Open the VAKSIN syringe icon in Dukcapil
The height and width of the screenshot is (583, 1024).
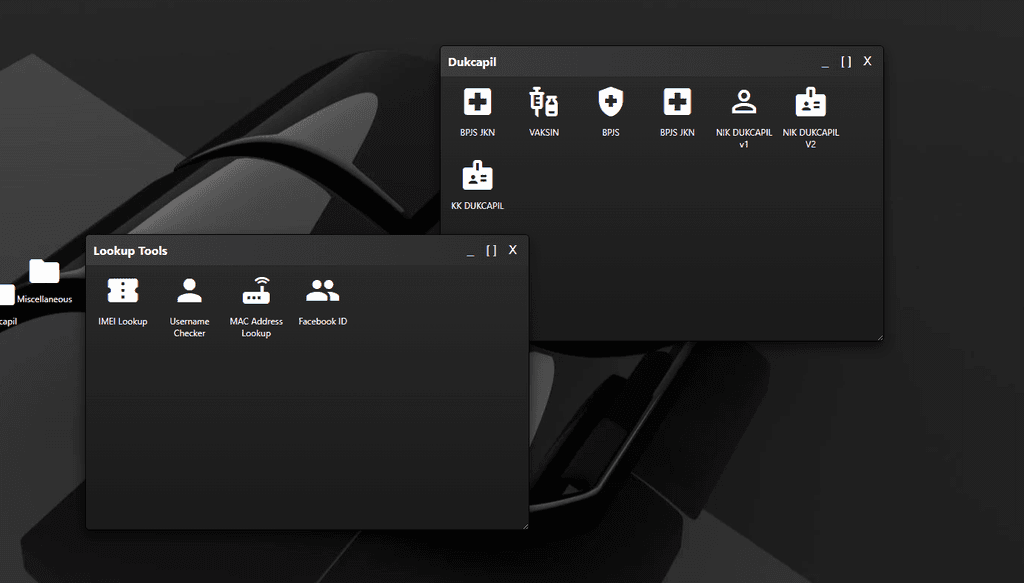pyautogui.click(x=543, y=103)
